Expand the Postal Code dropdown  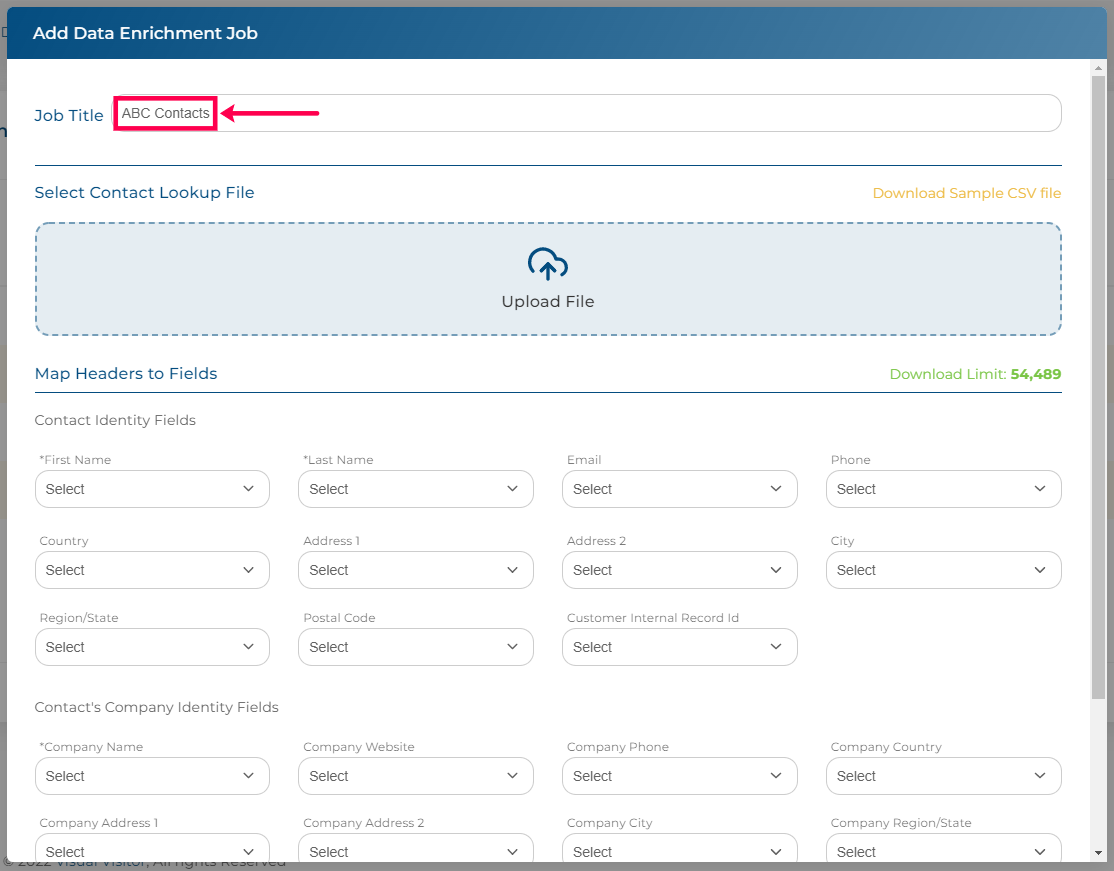[416, 647]
